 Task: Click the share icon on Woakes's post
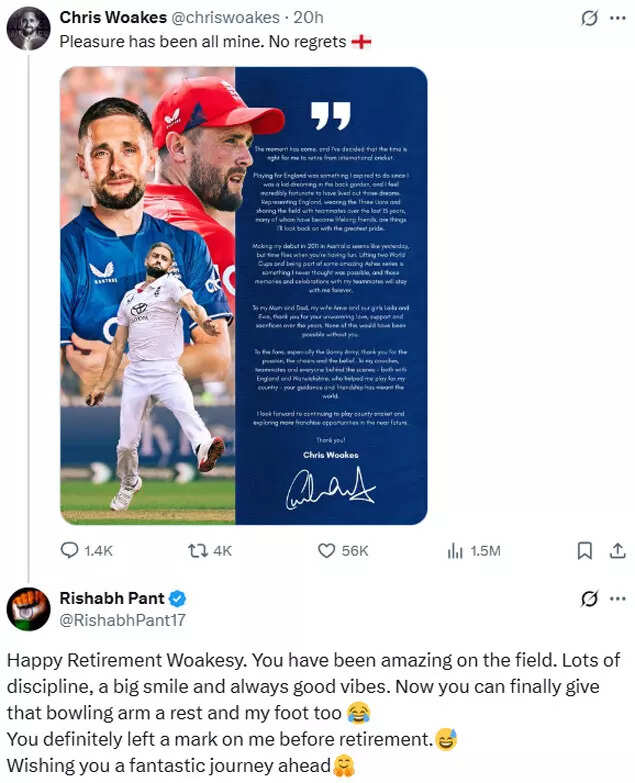617,550
